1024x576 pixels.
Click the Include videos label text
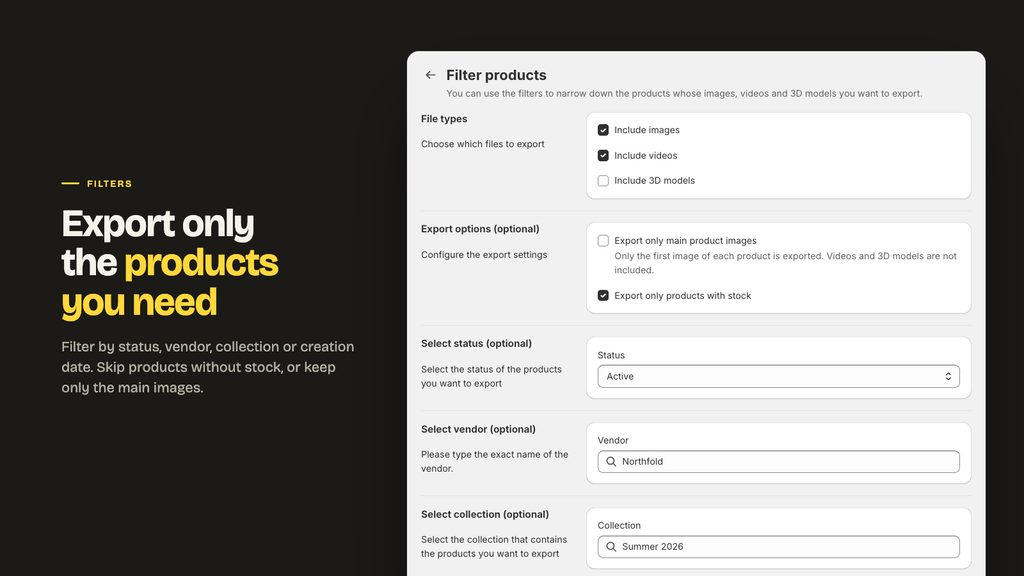click(645, 155)
